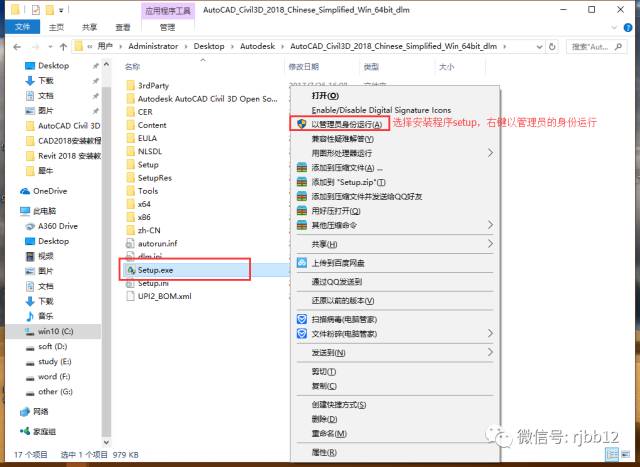
Task: Click the 名称 column header
Action: (134, 66)
